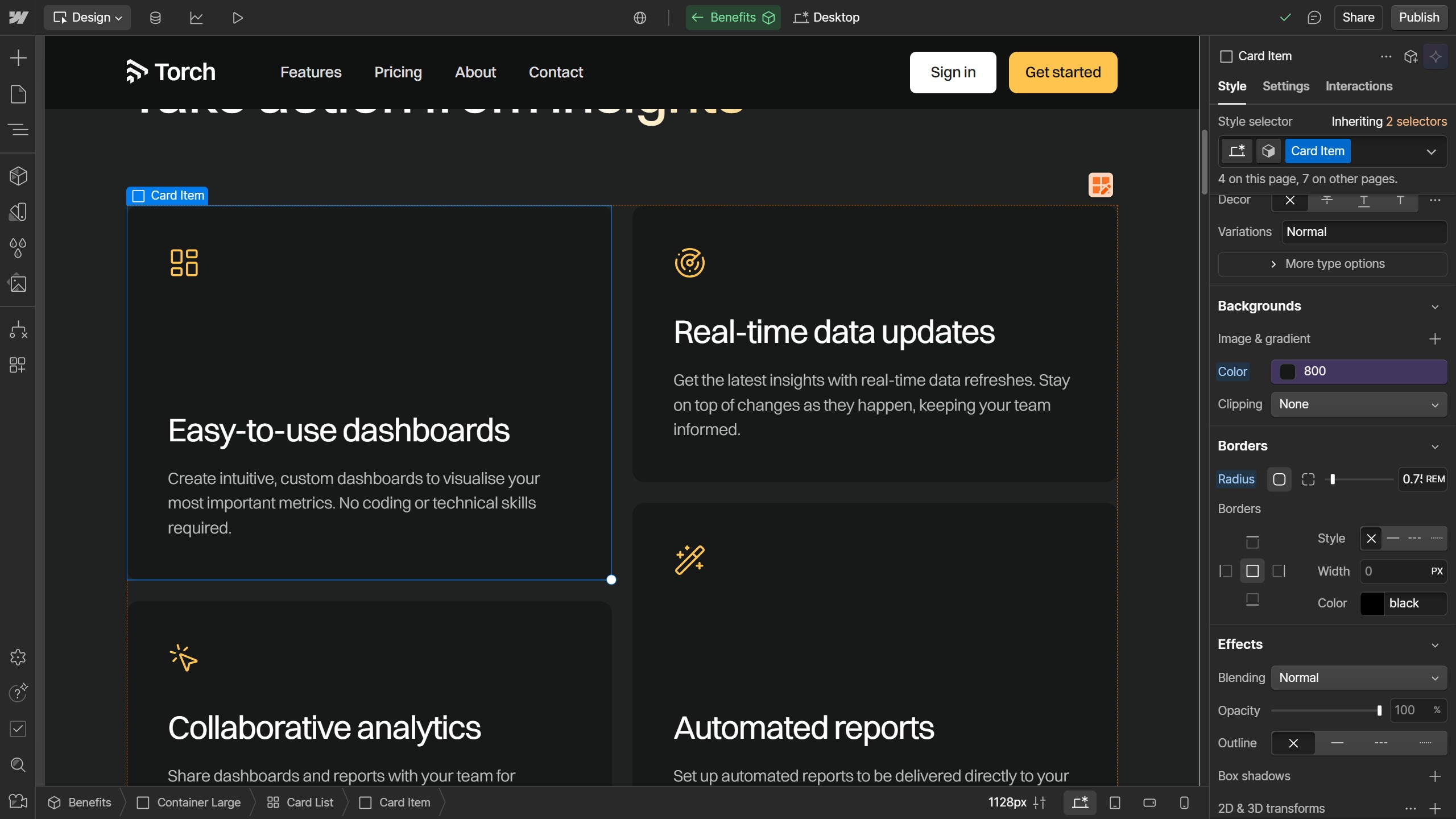Switch to the Settings tab
This screenshot has height=819, width=1456.
click(x=1285, y=86)
